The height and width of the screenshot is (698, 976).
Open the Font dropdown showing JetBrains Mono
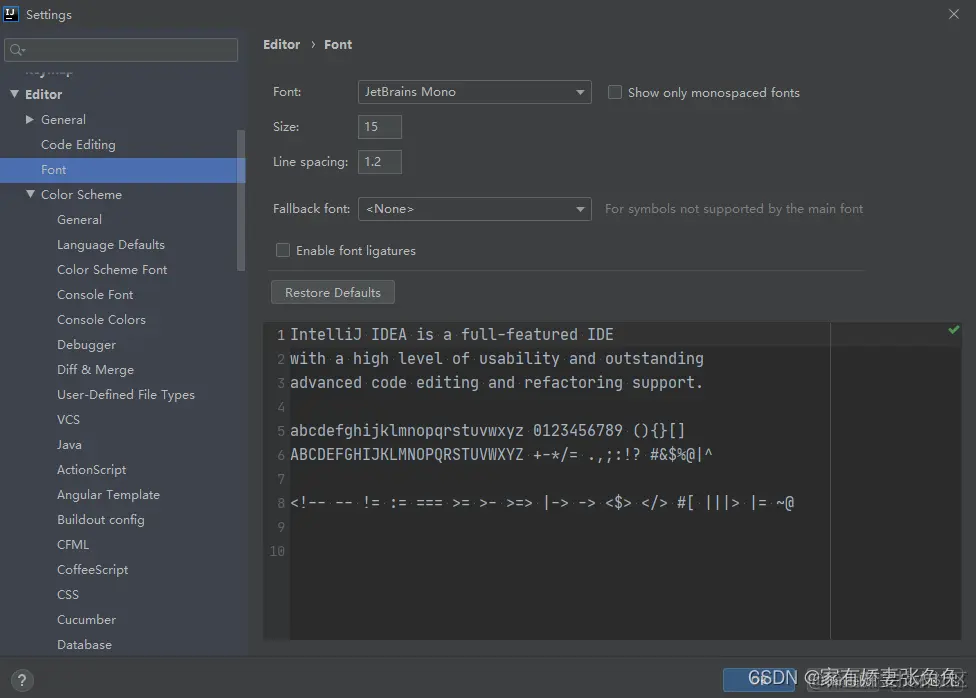(474, 92)
